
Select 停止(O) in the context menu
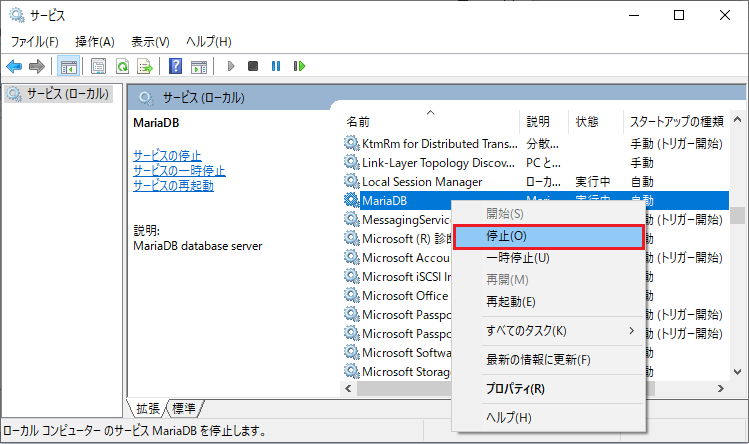click(x=506, y=236)
